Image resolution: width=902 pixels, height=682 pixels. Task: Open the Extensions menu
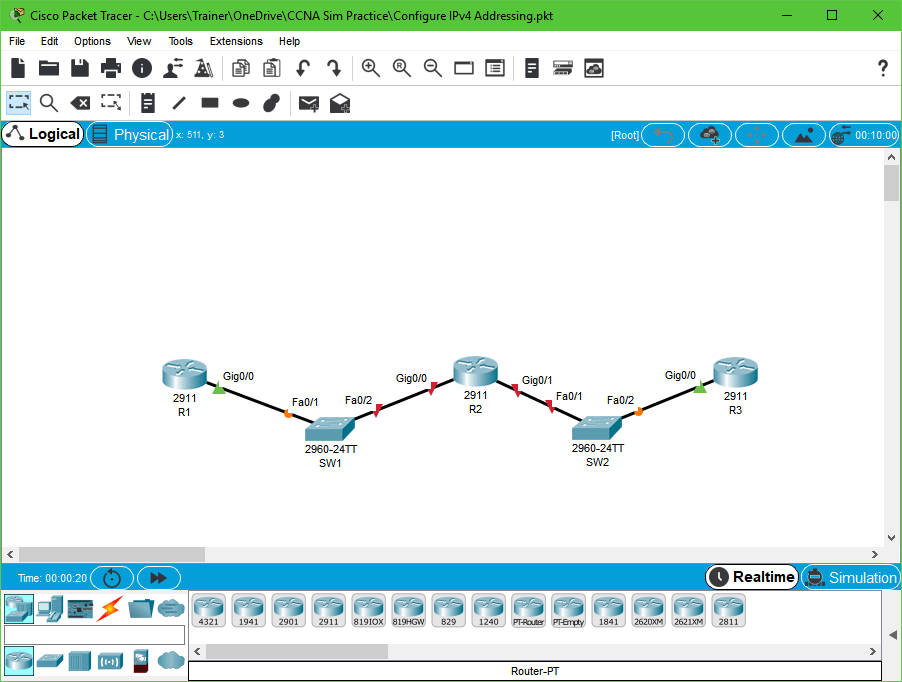coord(236,41)
